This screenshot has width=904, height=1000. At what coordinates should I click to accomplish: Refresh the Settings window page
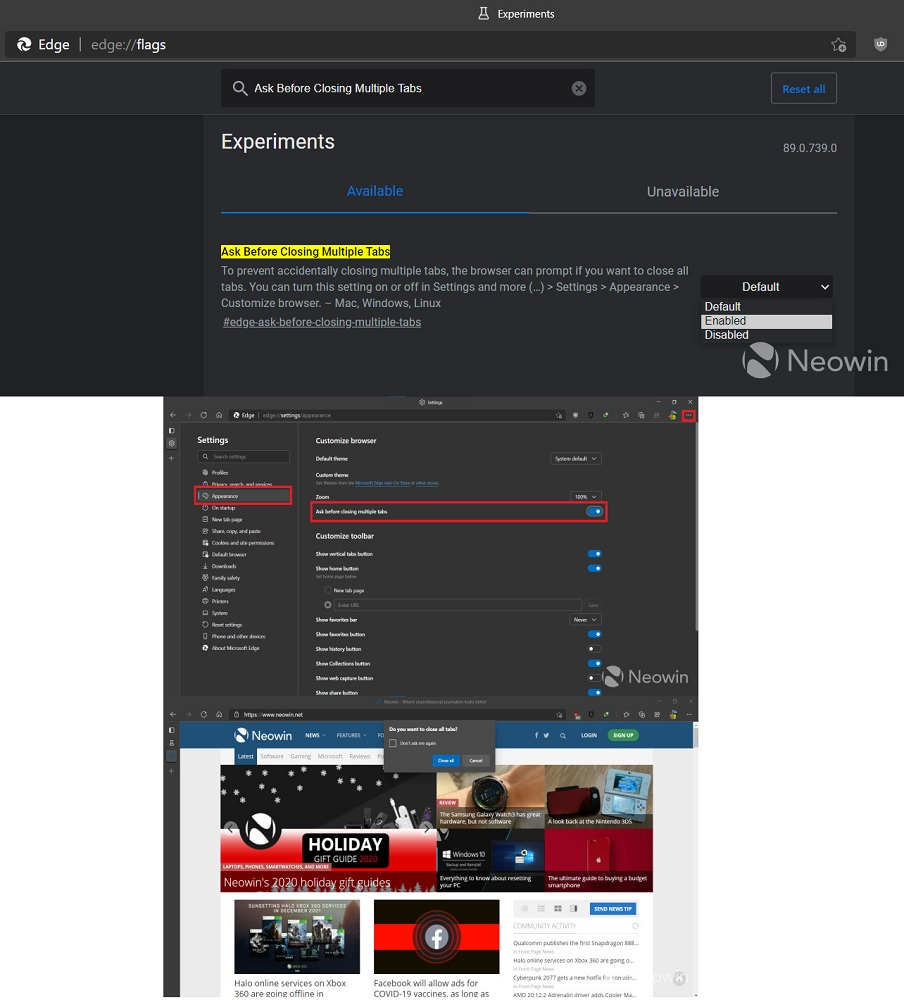[204, 415]
